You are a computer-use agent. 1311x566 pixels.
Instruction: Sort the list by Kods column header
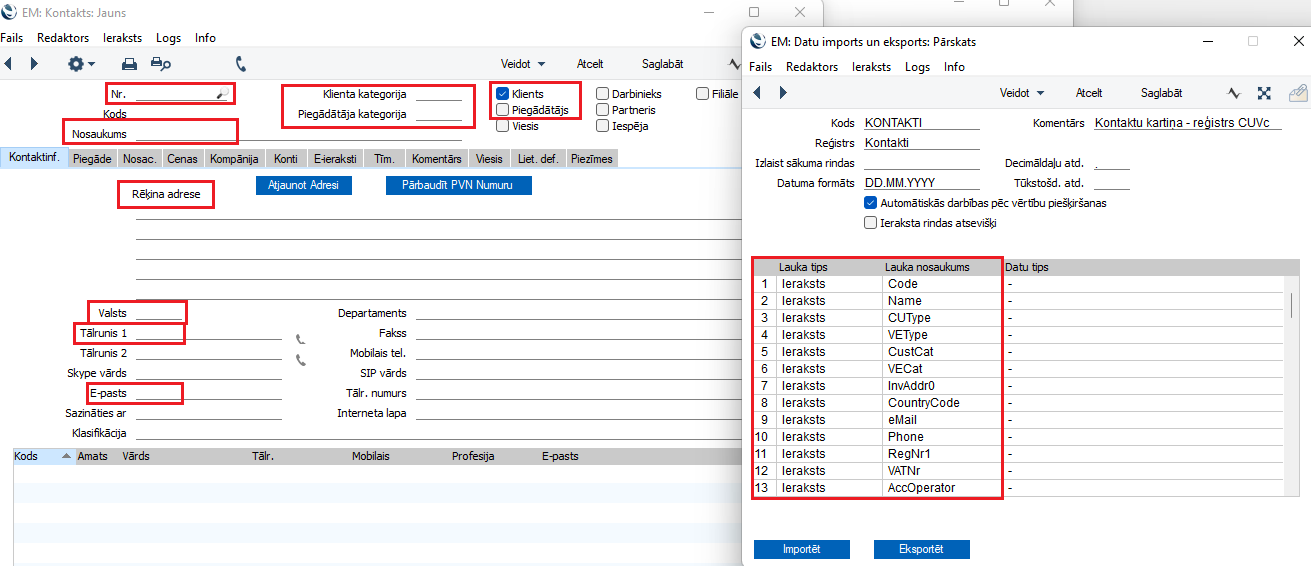[x=27, y=456]
